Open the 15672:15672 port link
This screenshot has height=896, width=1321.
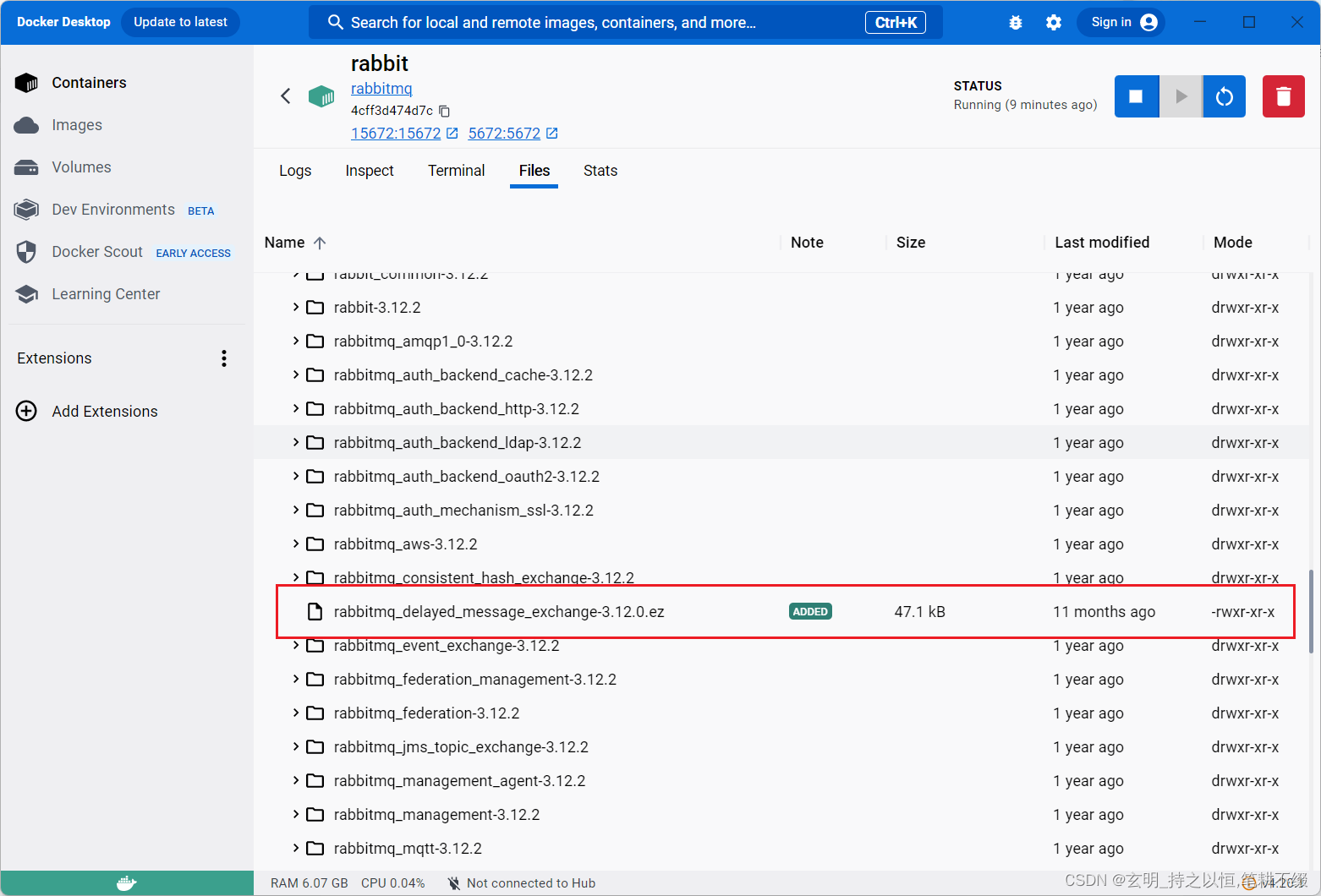pyautogui.click(x=396, y=133)
